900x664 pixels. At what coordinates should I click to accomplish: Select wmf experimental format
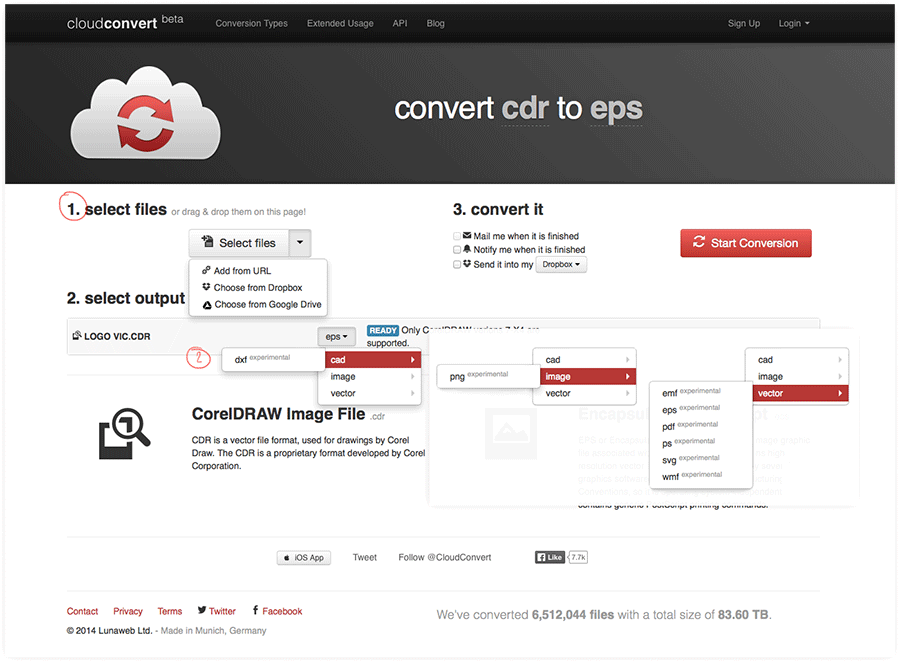(x=700, y=476)
